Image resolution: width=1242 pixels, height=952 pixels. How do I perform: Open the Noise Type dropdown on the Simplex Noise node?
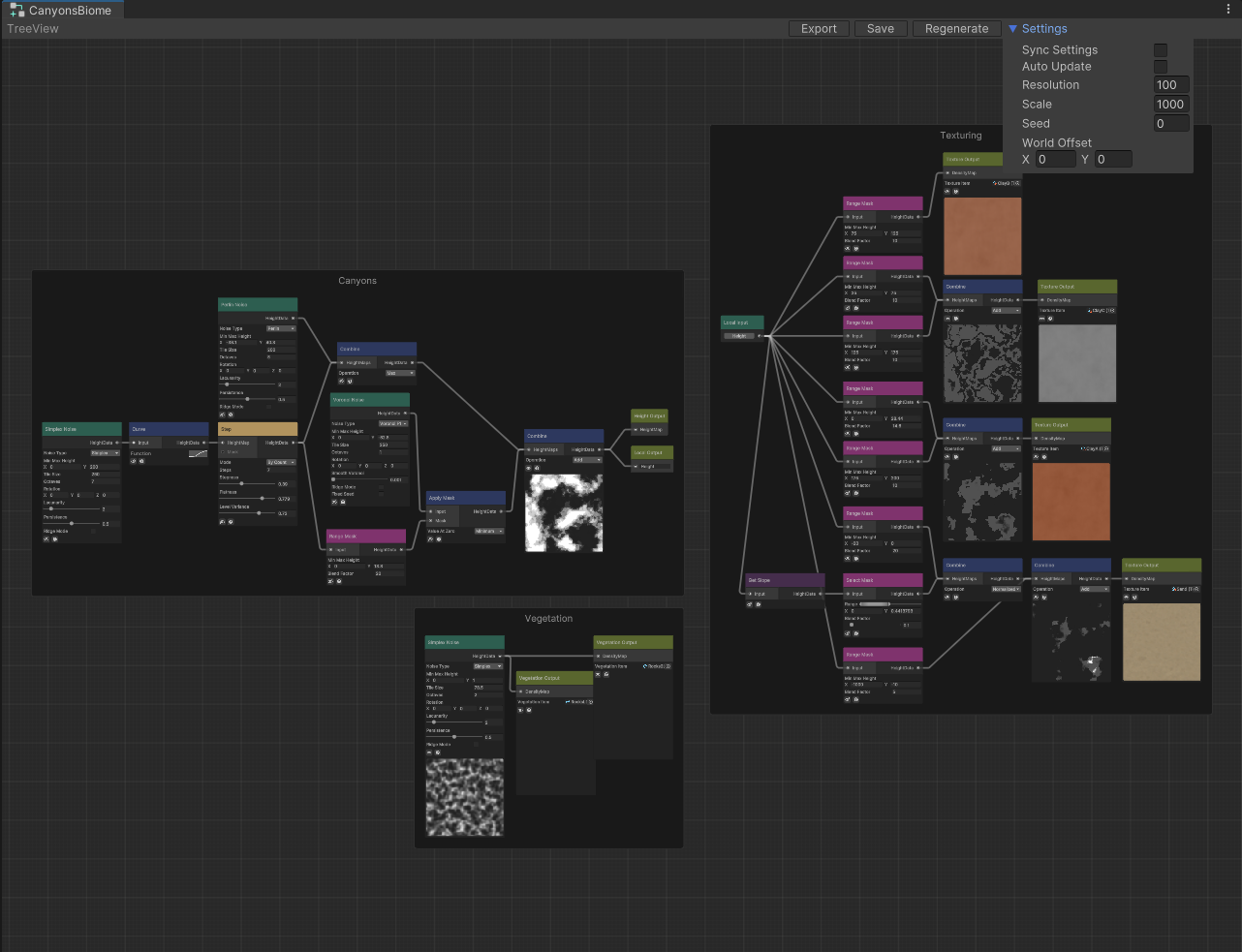(105, 453)
